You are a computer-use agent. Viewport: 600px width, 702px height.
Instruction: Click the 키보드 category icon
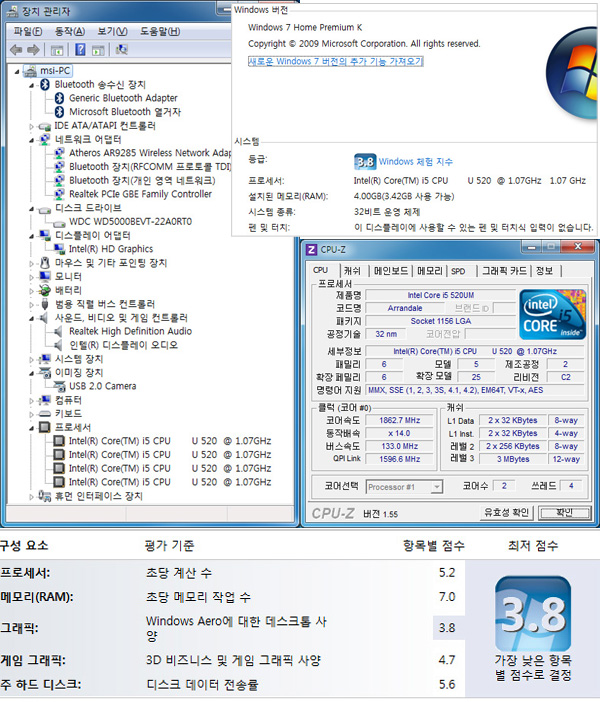coord(45,414)
